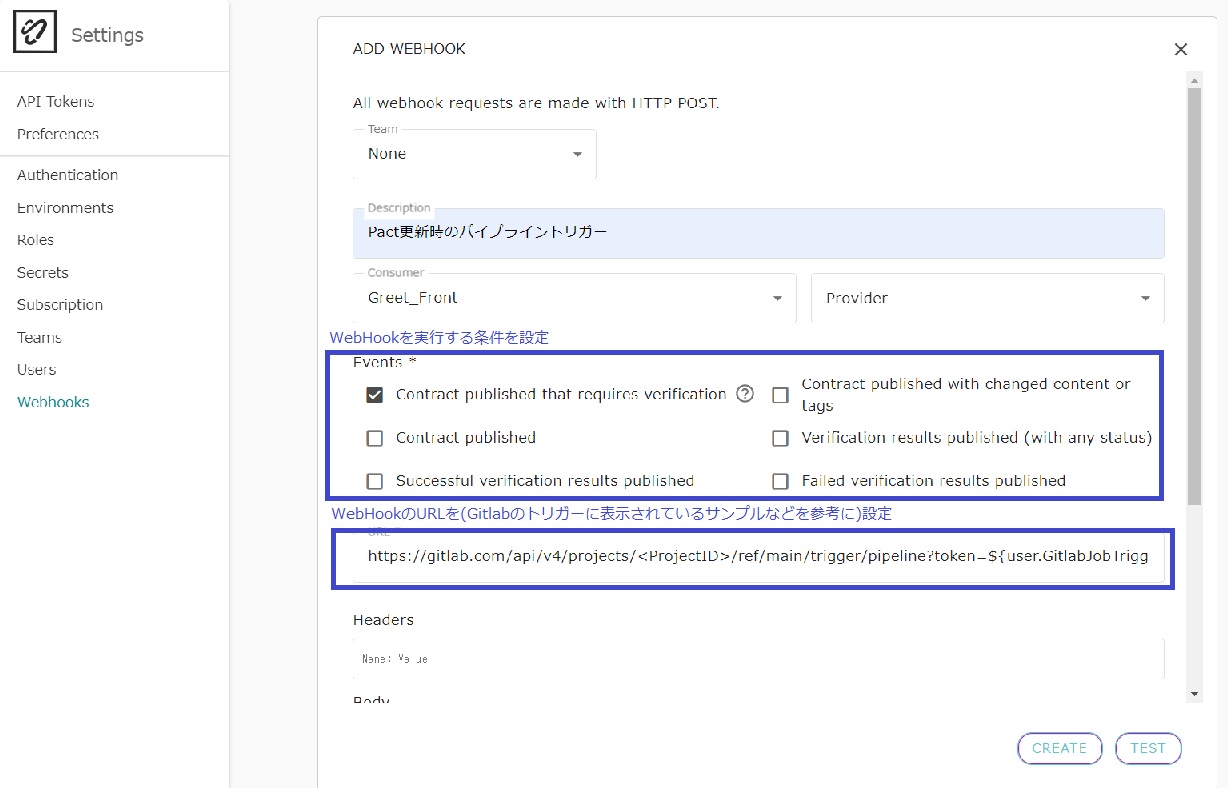Go to Environments in the sidebar

[x=65, y=208]
